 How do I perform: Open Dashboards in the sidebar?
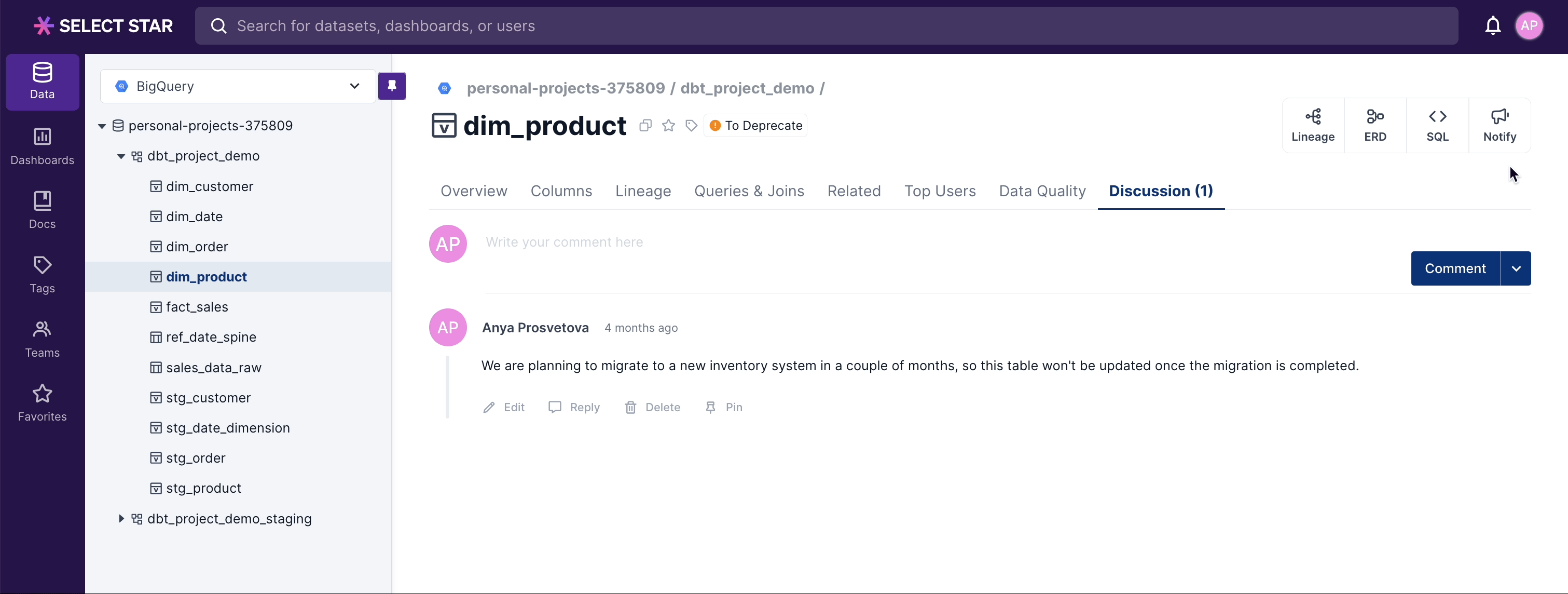[x=42, y=147]
